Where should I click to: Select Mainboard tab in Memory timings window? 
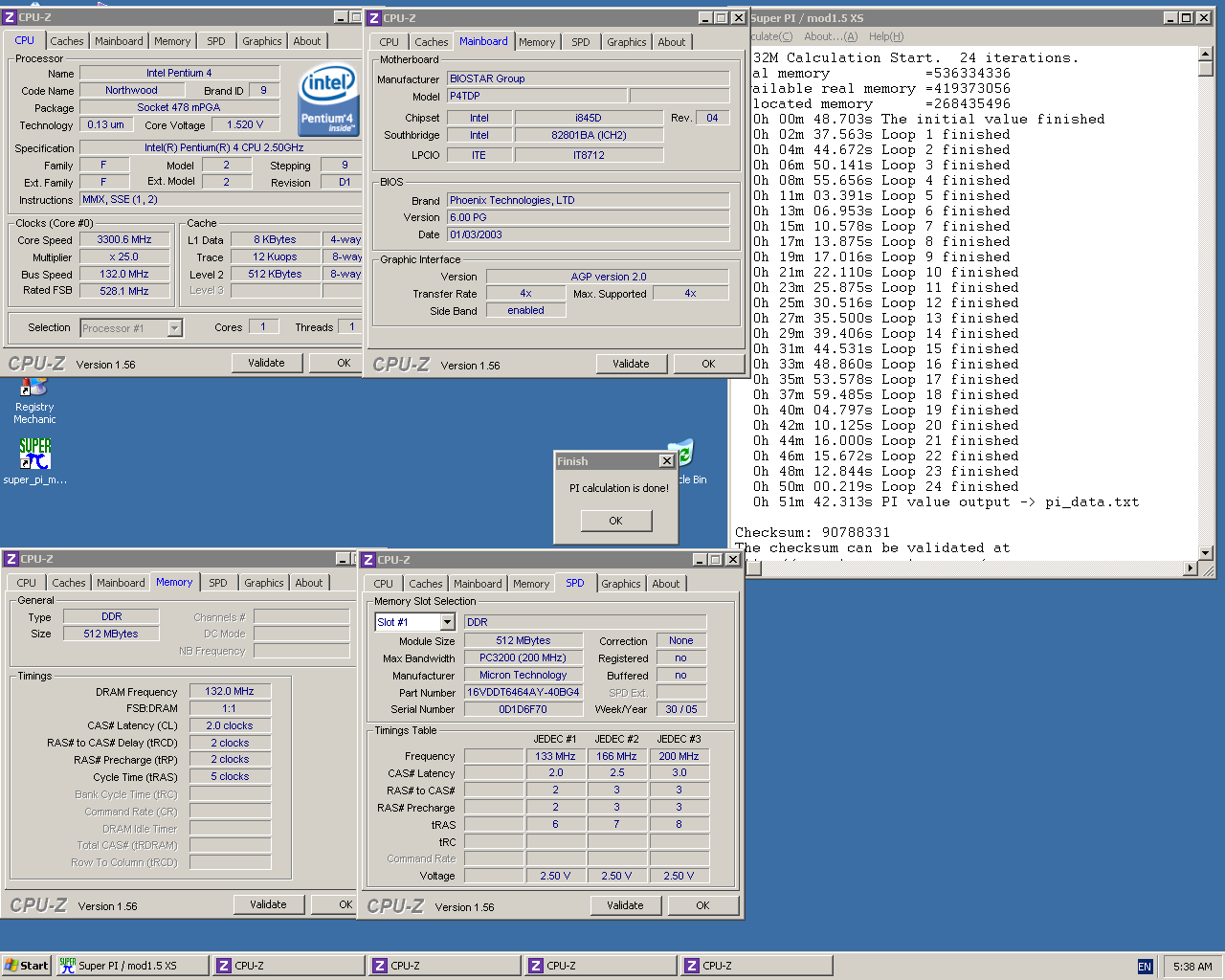121,583
